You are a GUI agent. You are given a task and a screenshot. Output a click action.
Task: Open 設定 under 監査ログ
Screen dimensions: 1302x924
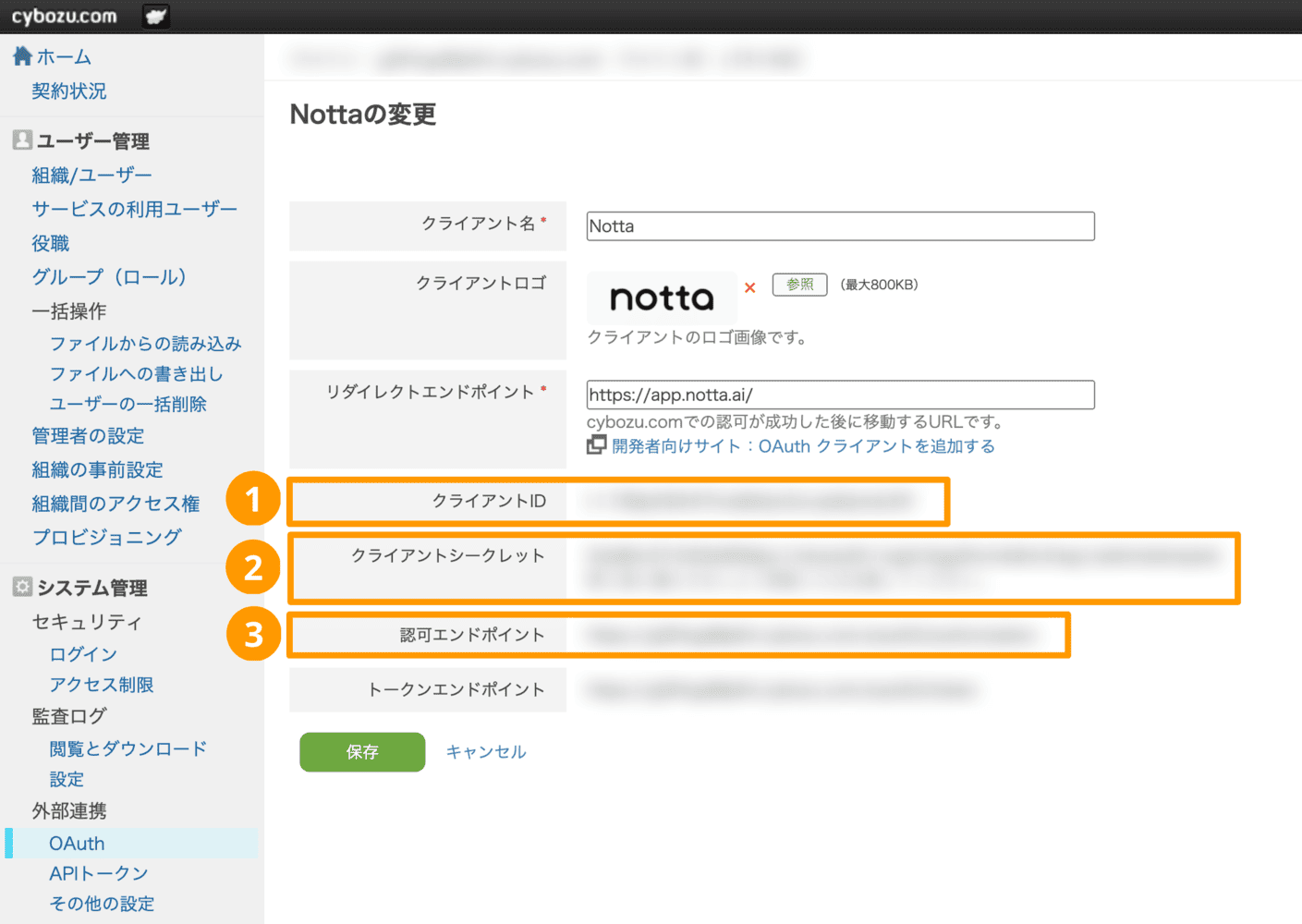[67, 780]
